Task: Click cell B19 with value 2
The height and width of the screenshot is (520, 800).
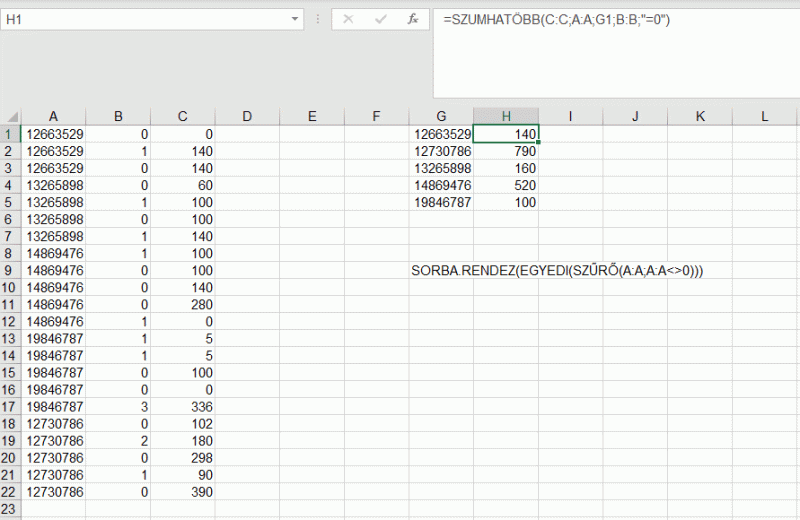Action: [x=118, y=441]
